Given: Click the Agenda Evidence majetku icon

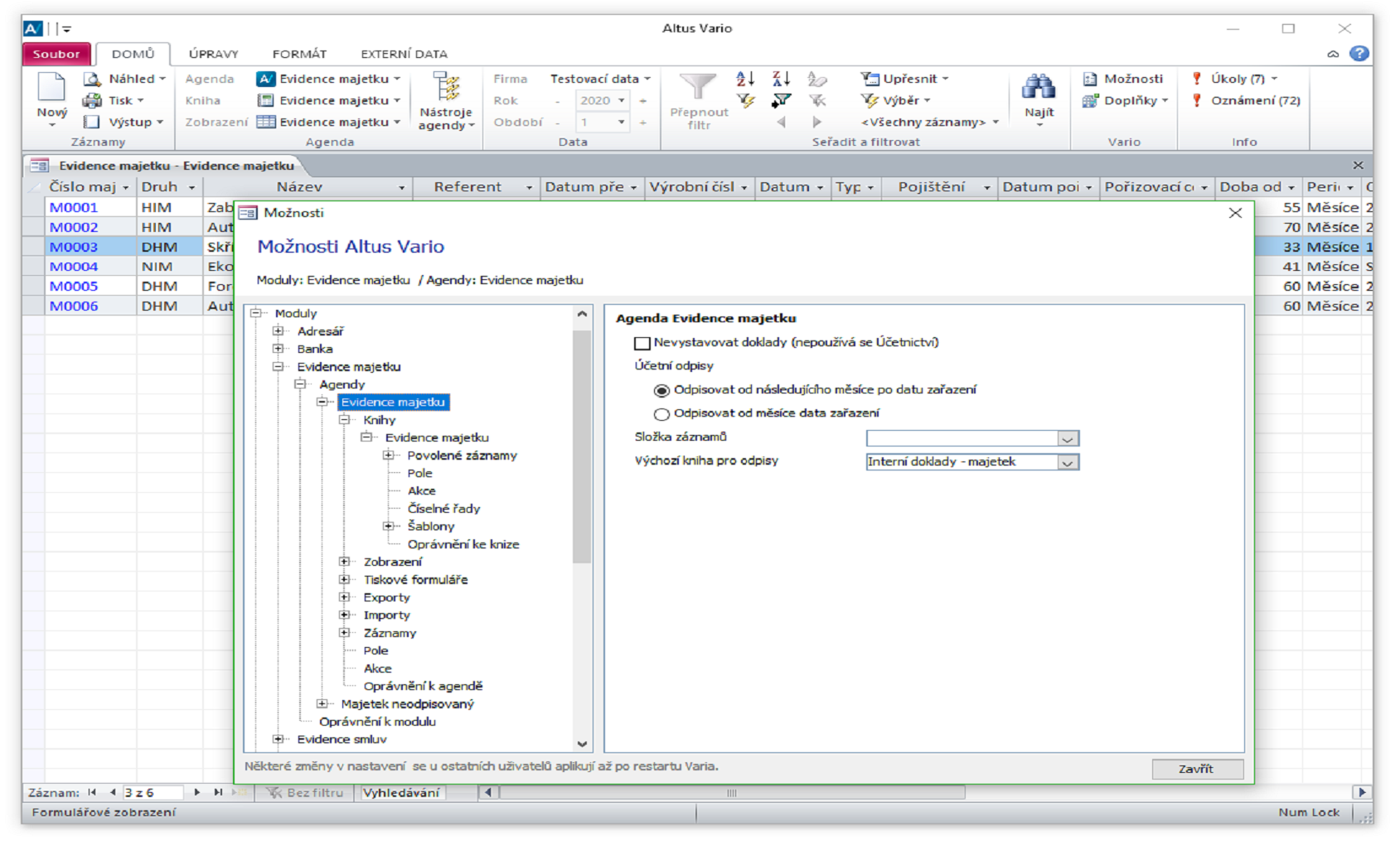Looking at the screenshot, I should coord(265,79).
